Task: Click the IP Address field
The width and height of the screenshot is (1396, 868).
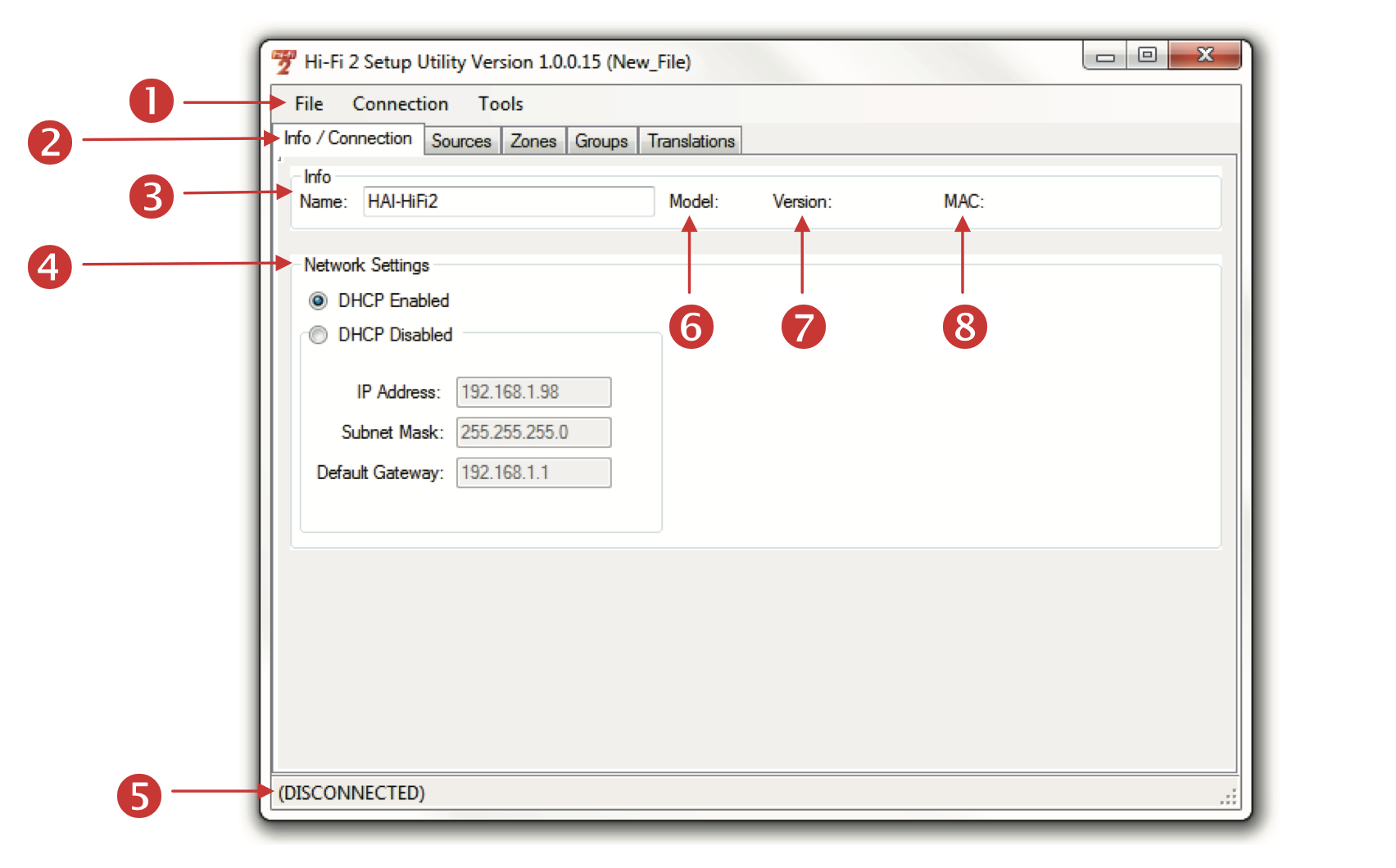Action: (533, 392)
